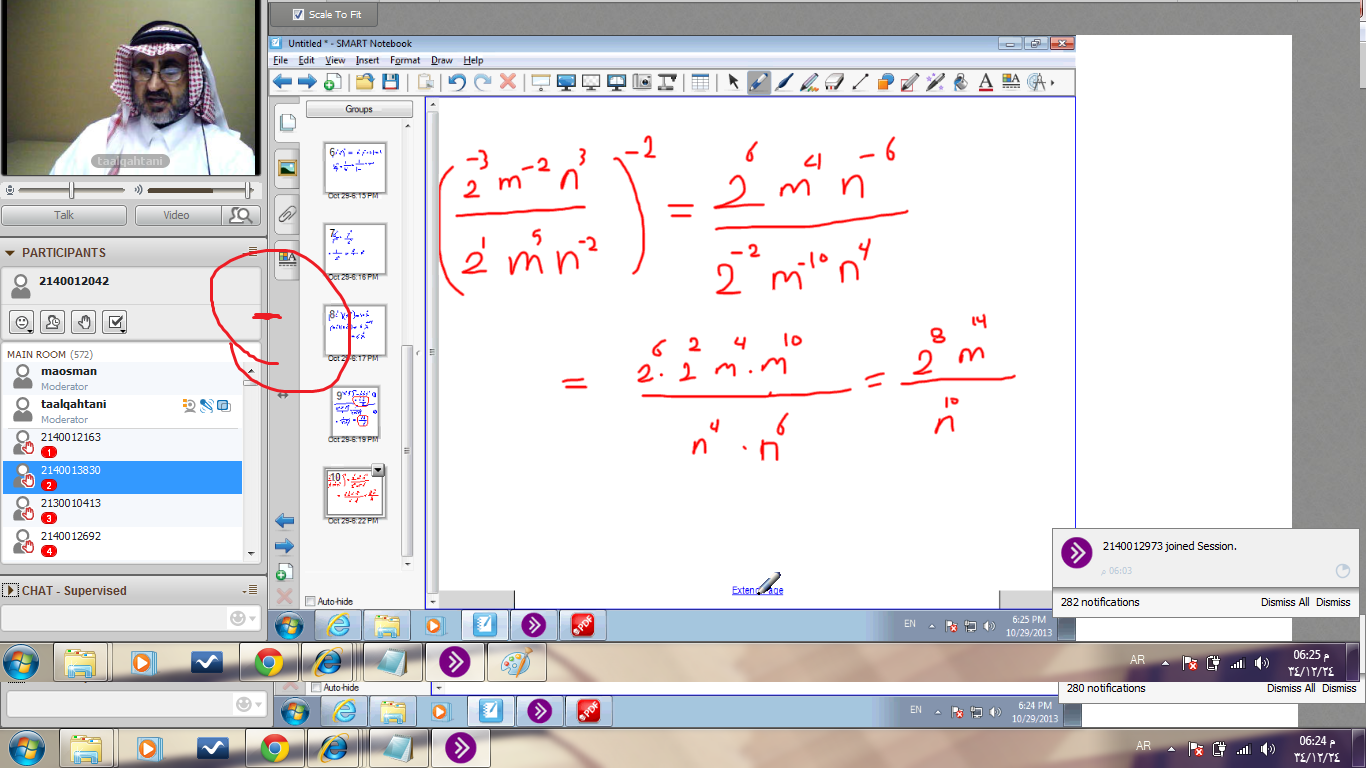This screenshot has width=1366, height=768.
Task: Toggle Auto-hide under the page thumbnails
Action: pyautogui.click(x=310, y=601)
